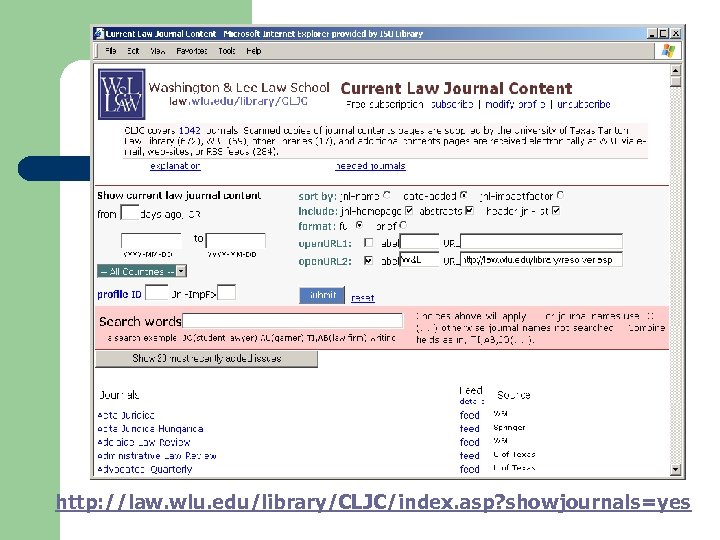Click the W&L Law logo image
720x540 pixels.
[x=122, y=94]
